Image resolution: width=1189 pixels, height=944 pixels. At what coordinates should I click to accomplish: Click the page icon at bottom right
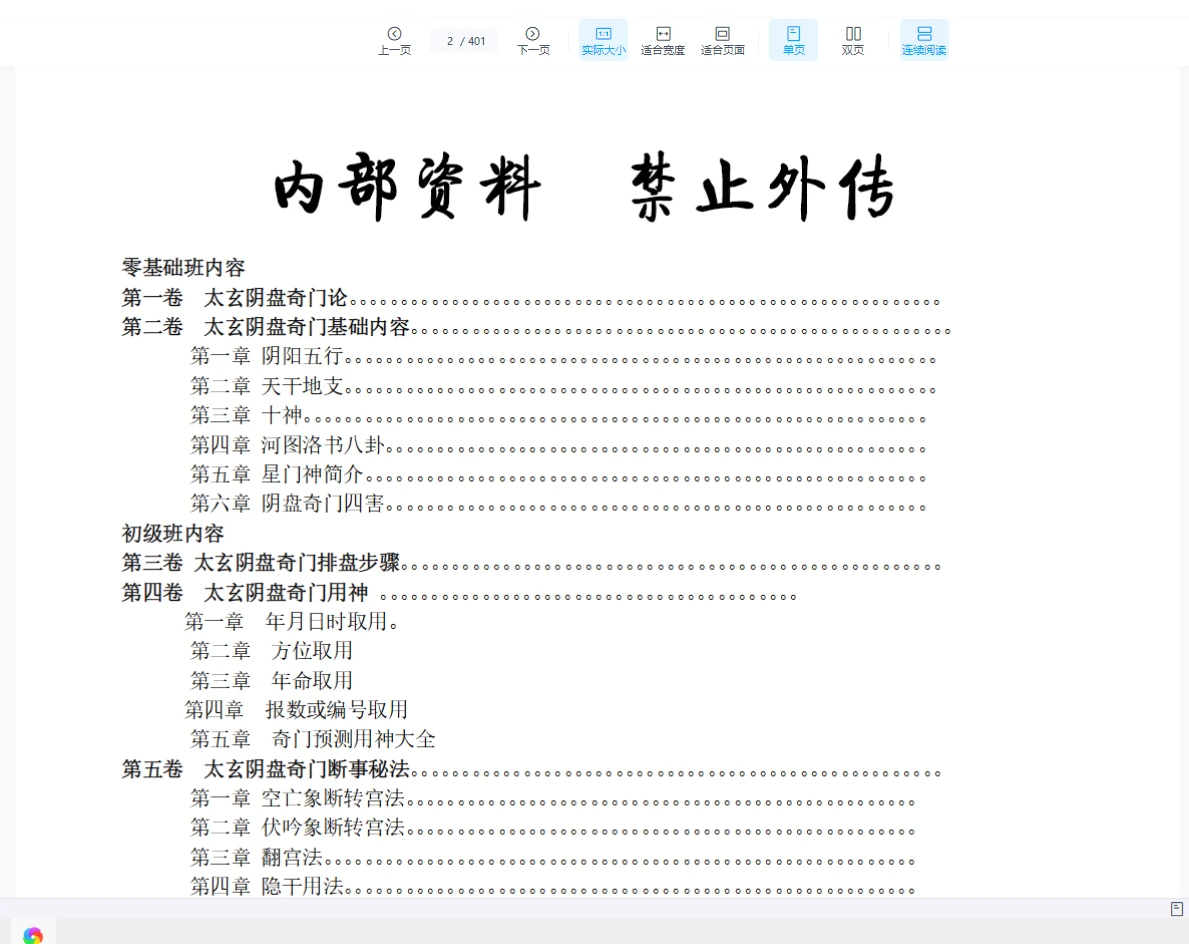click(1176, 908)
